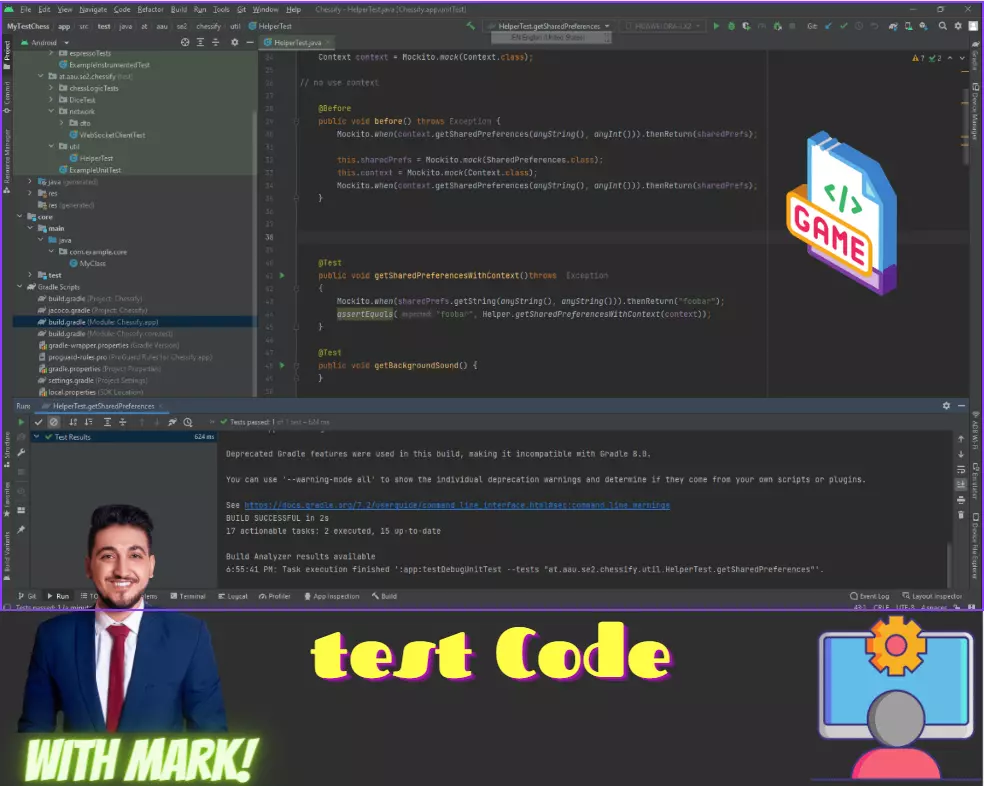Open the Search Everywhere magnifier

tap(943, 26)
